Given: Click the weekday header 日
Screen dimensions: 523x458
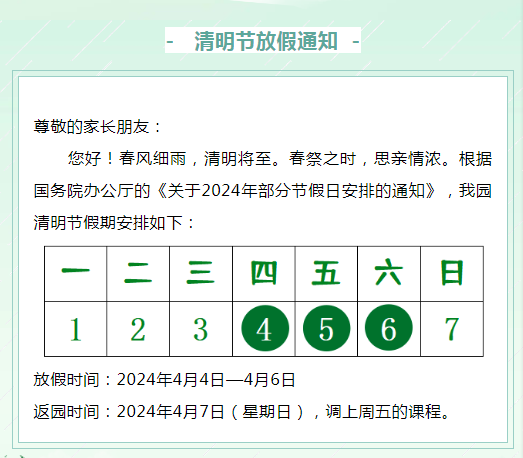Looking at the screenshot, I should coord(452,274).
